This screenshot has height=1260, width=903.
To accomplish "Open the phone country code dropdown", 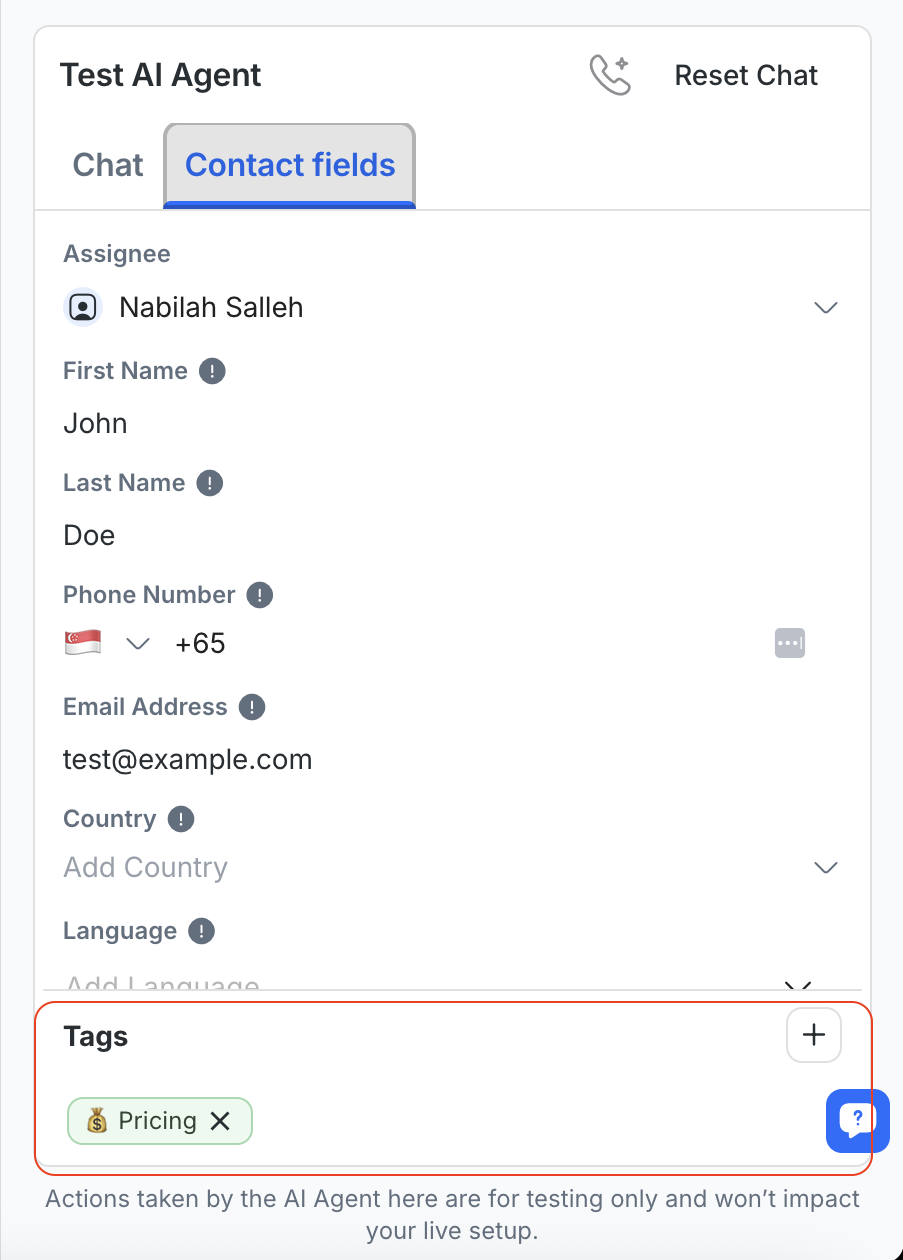I will pyautogui.click(x=137, y=643).
